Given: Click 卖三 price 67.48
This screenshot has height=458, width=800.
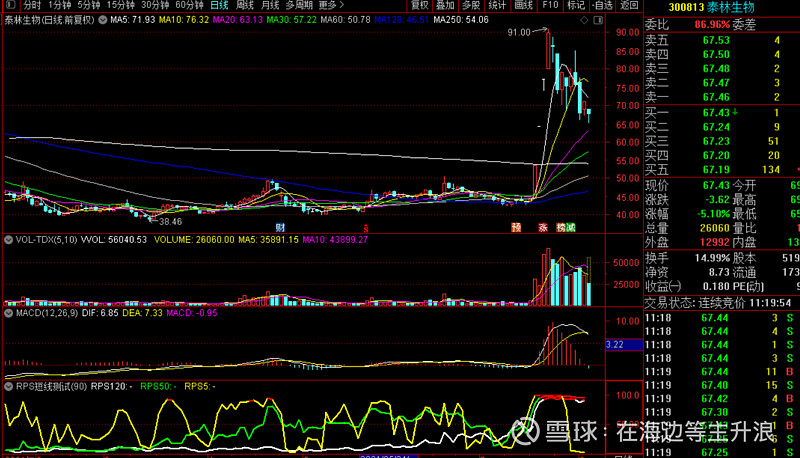Looking at the screenshot, I should (716, 69).
